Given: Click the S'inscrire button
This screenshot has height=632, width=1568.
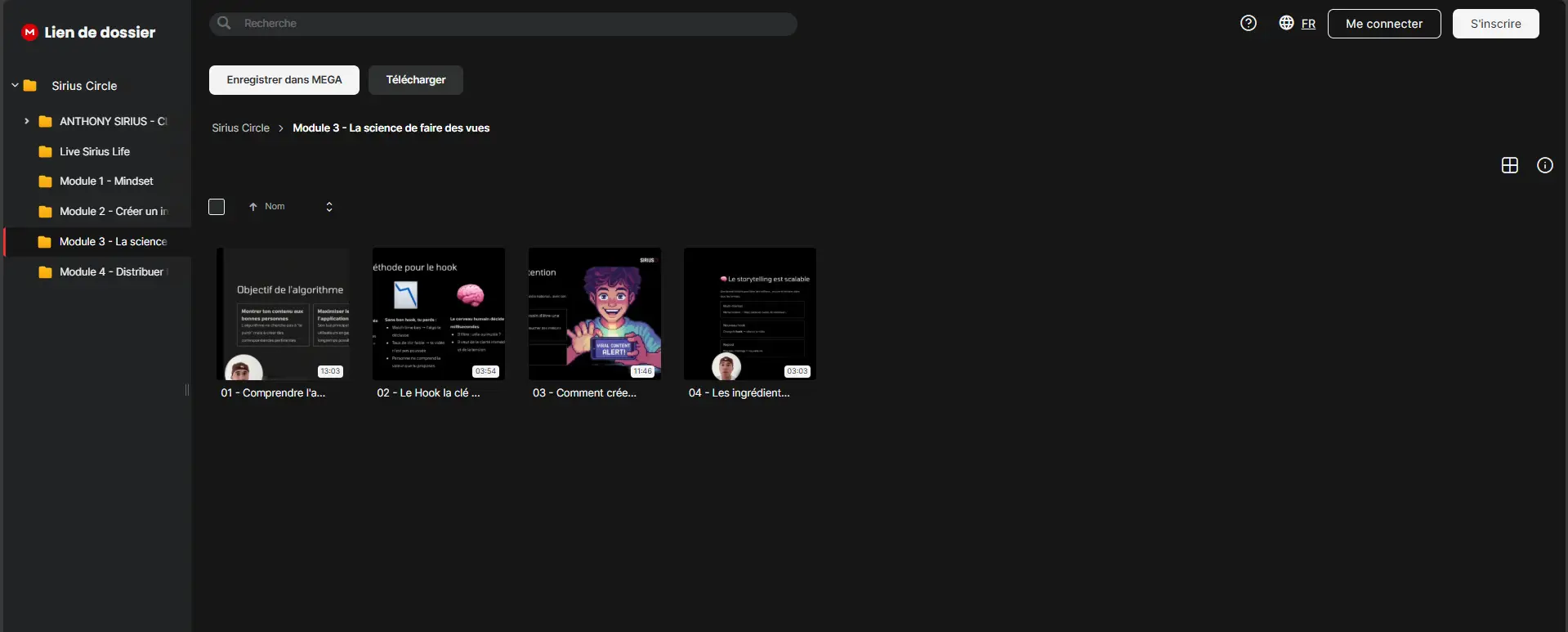Looking at the screenshot, I should point(1496,24).
